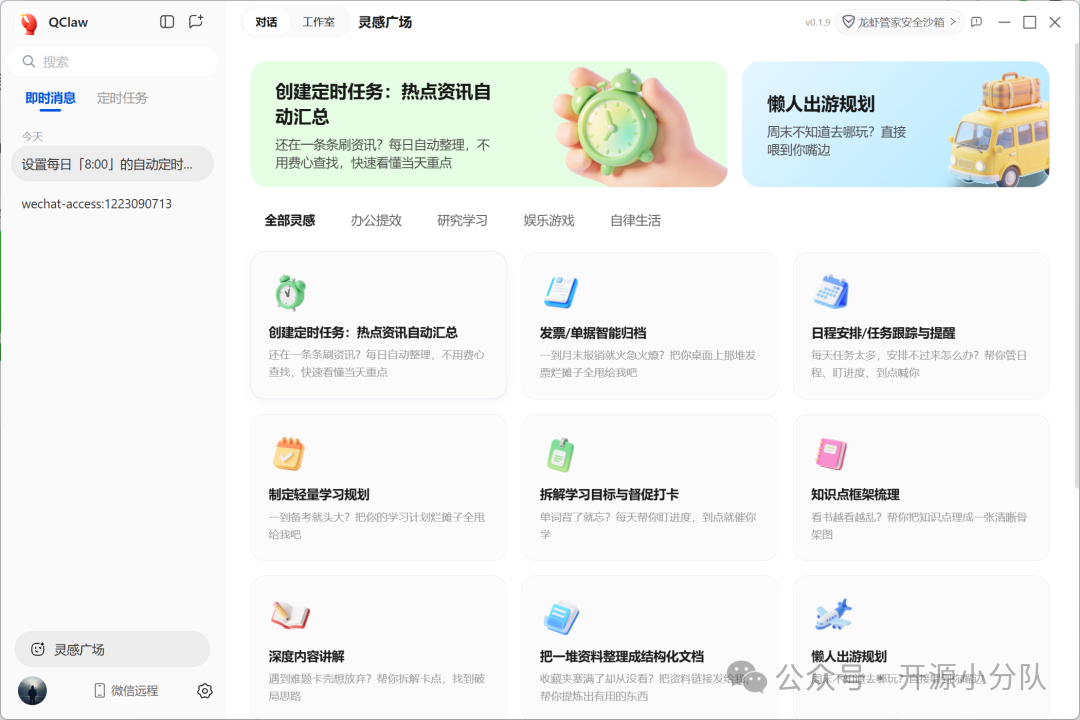Open settings via the gear icon

[204, 690]
